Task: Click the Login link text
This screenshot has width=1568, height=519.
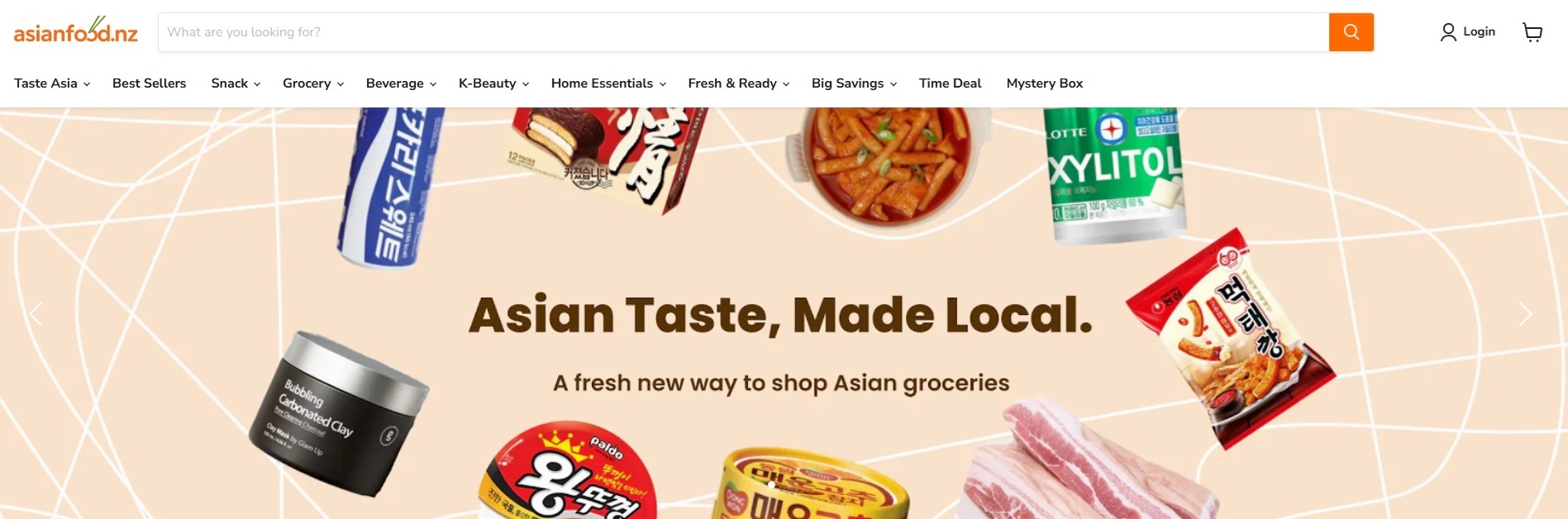Action: click(x=1479, y=31)
